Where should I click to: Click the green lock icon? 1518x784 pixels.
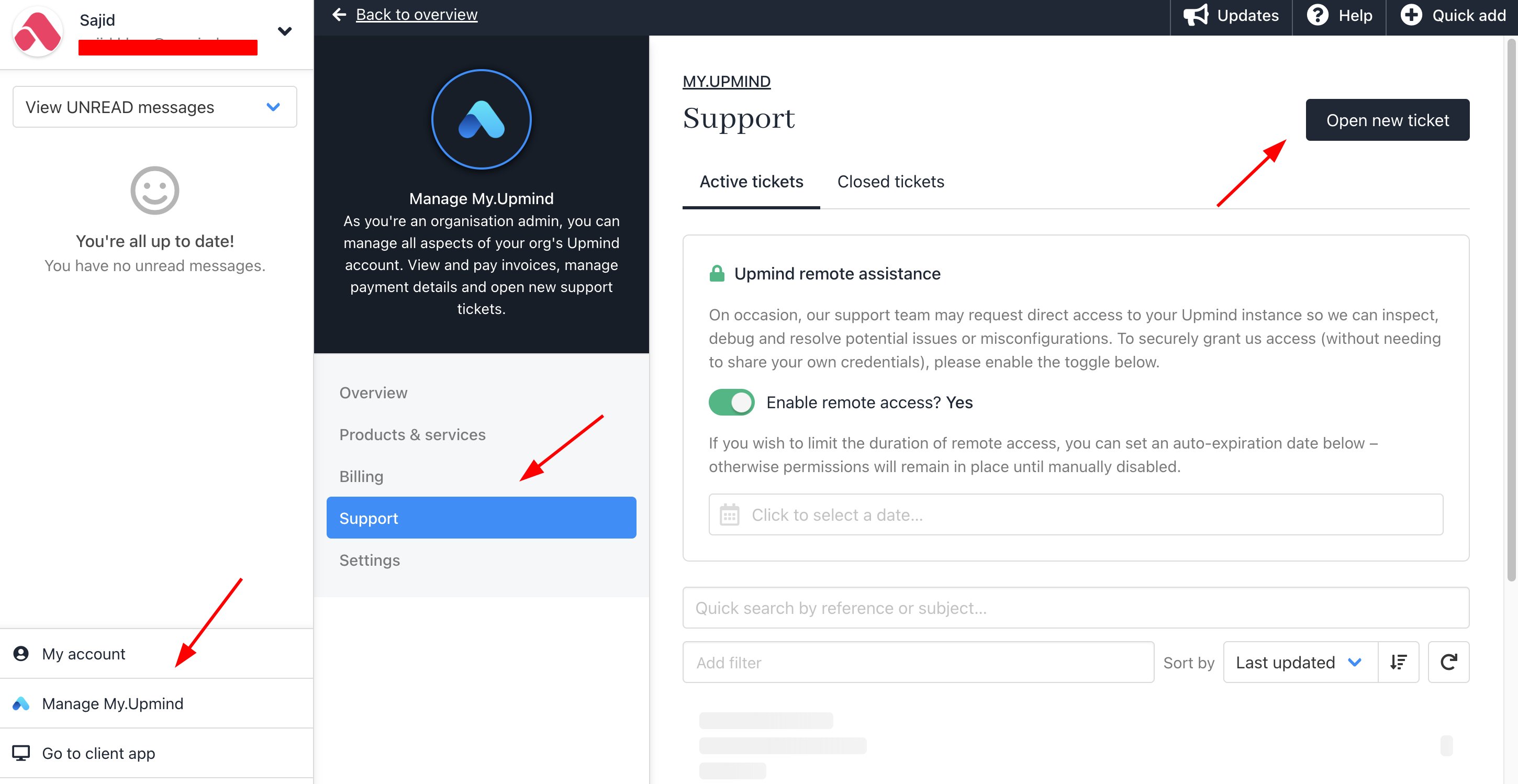pyautogui.click(x=717, y=273)
